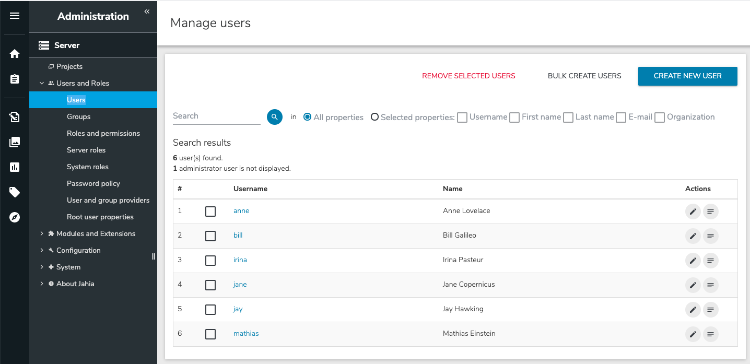The width and height of the screenshot is (750, 364).
Task: Open the tag icon in sidebar
Action: pos(14,192)
